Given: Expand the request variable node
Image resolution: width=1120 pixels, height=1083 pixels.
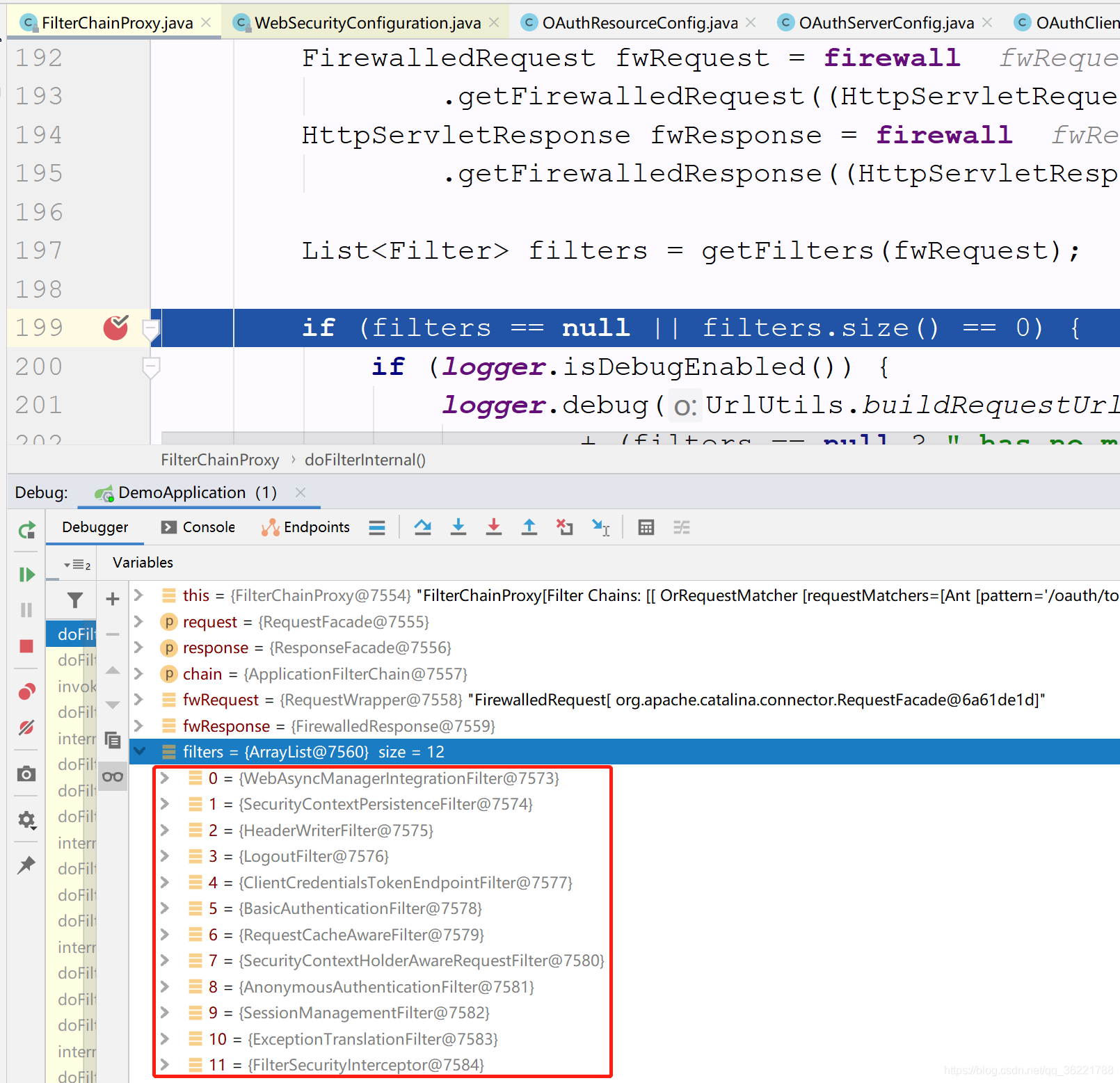Looking at the screenshot, I should 138,622.
